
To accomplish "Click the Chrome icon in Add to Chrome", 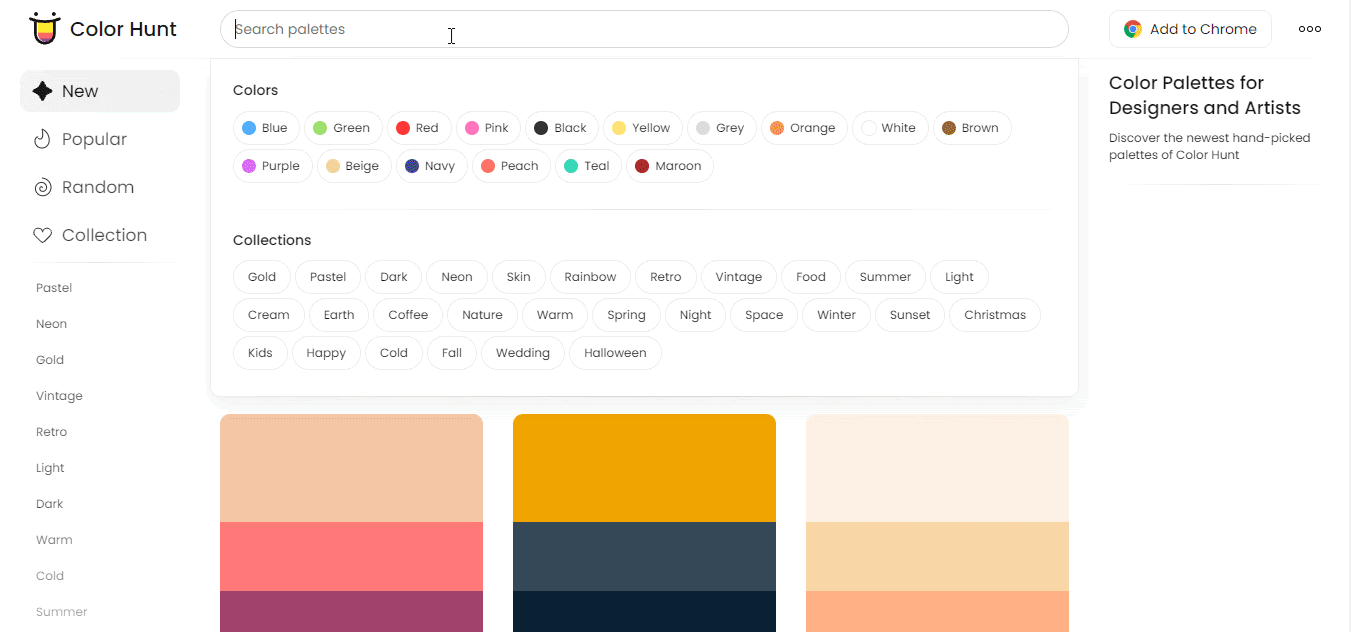I will (1132, 29).
